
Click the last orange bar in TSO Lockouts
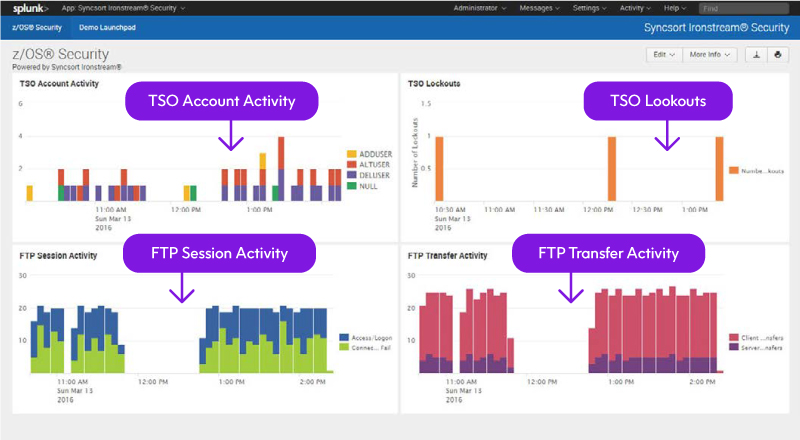(x=719, y=168)
